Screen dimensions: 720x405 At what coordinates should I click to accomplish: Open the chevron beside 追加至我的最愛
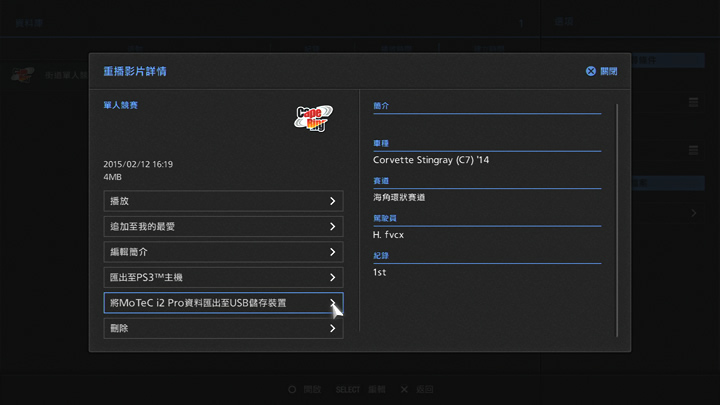tap(332, 227)
